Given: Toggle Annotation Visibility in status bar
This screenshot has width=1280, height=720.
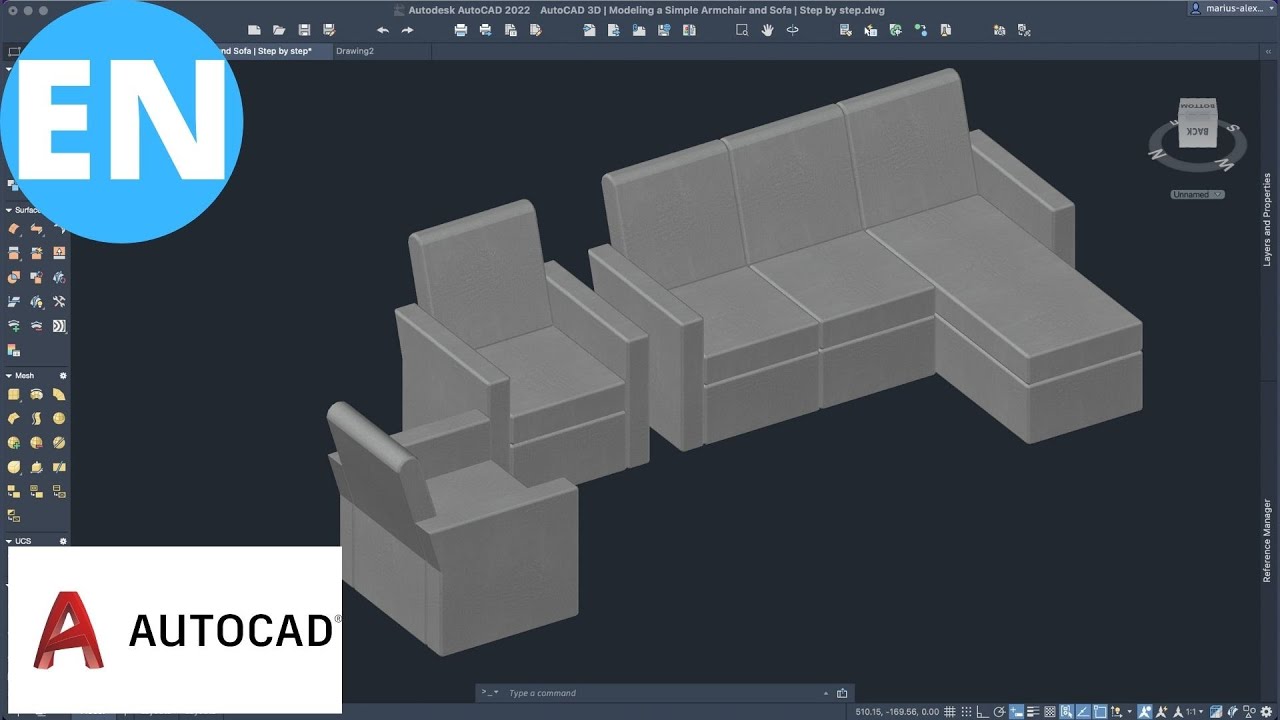Looking at the screenshot, I should point(1144,711).
